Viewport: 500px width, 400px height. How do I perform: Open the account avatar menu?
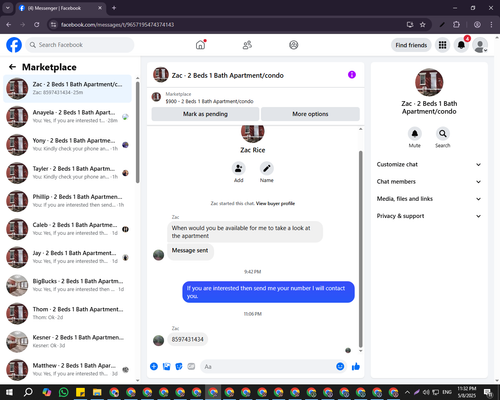click(480, 45)
